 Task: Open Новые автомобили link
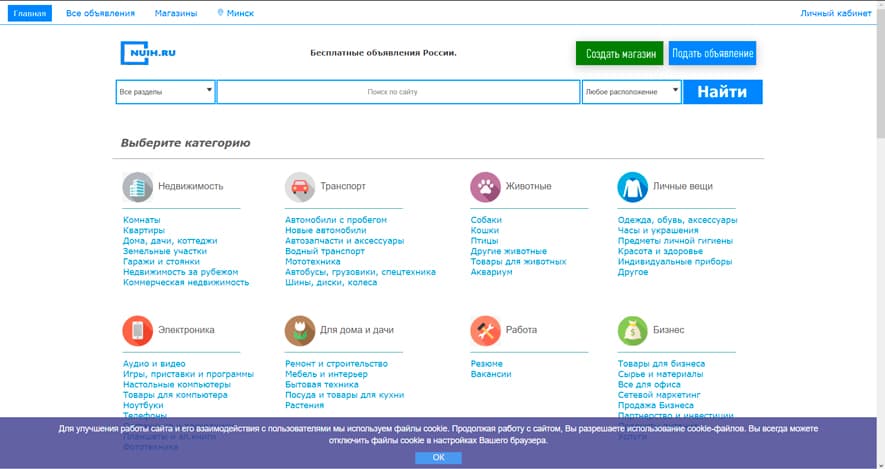[x=326, y=230]
